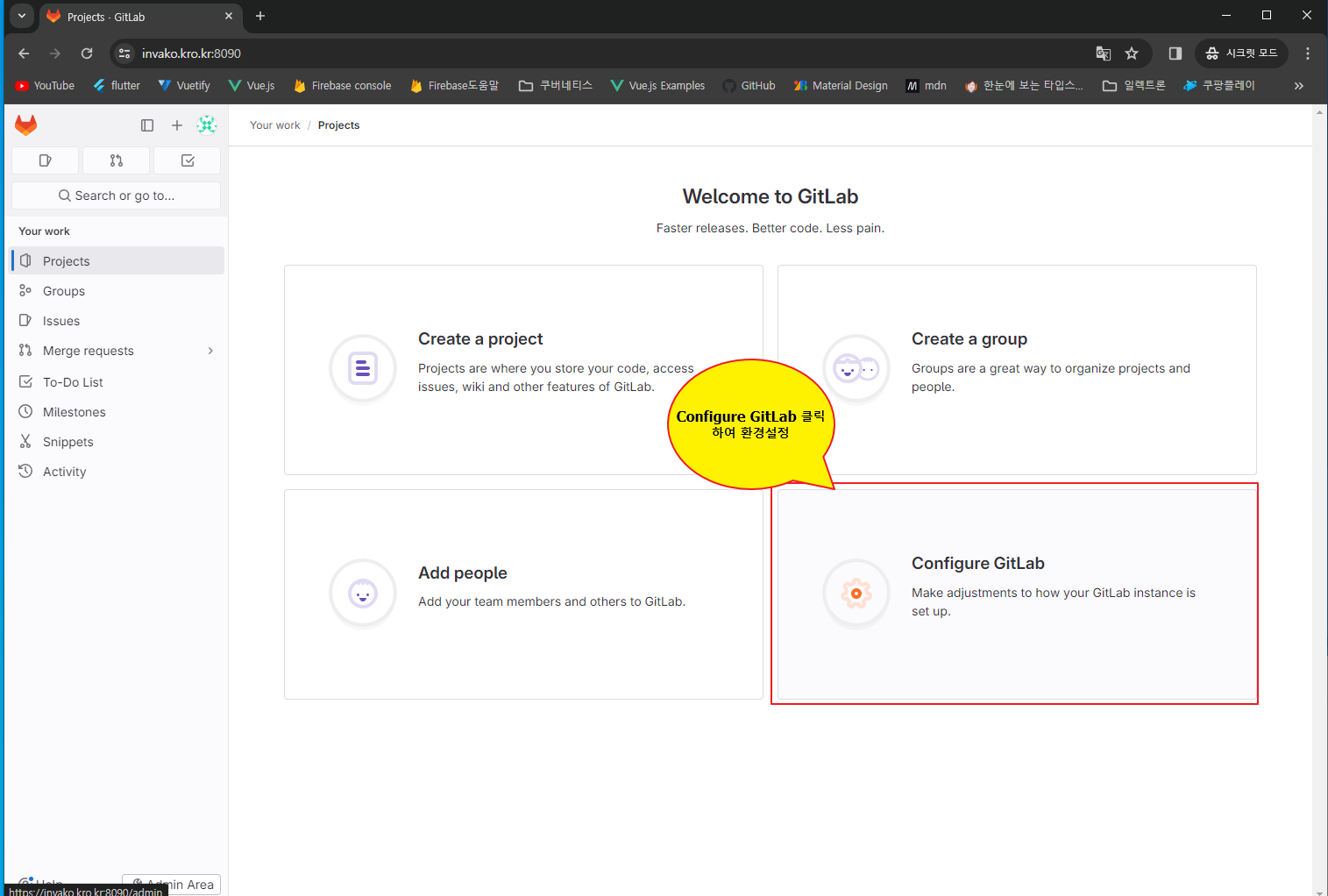Click the translate page icon
The height and width of the screenshot is (896, 1328).
coord(1104,53)
